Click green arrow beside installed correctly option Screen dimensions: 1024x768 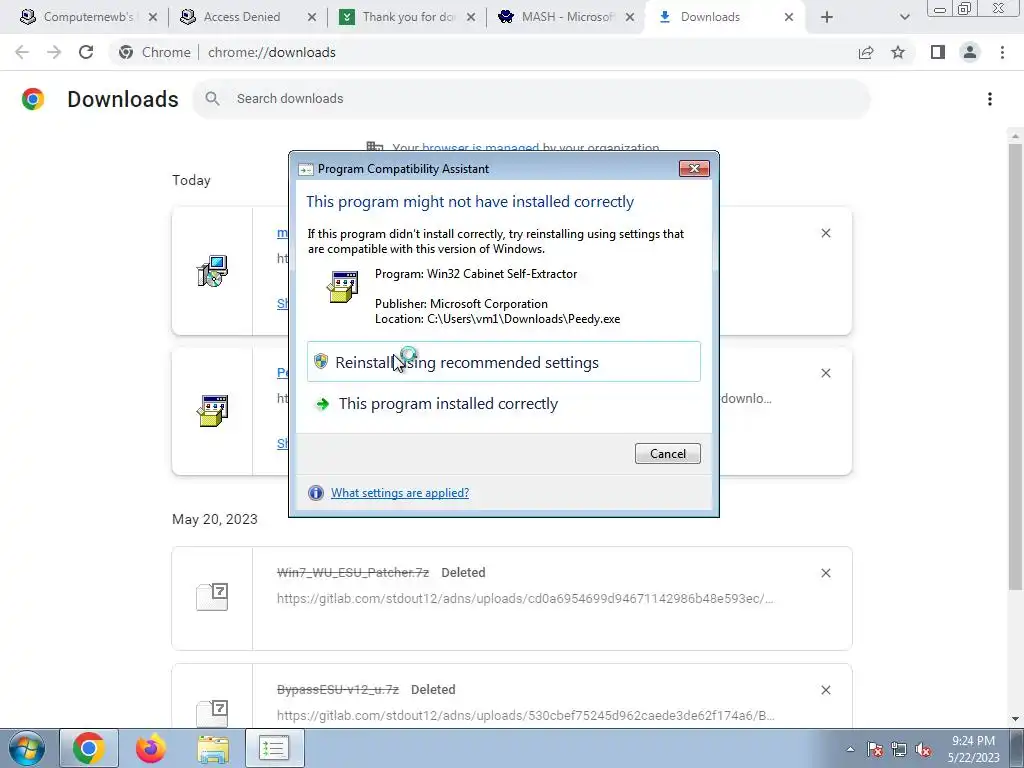tap(322, 404)
